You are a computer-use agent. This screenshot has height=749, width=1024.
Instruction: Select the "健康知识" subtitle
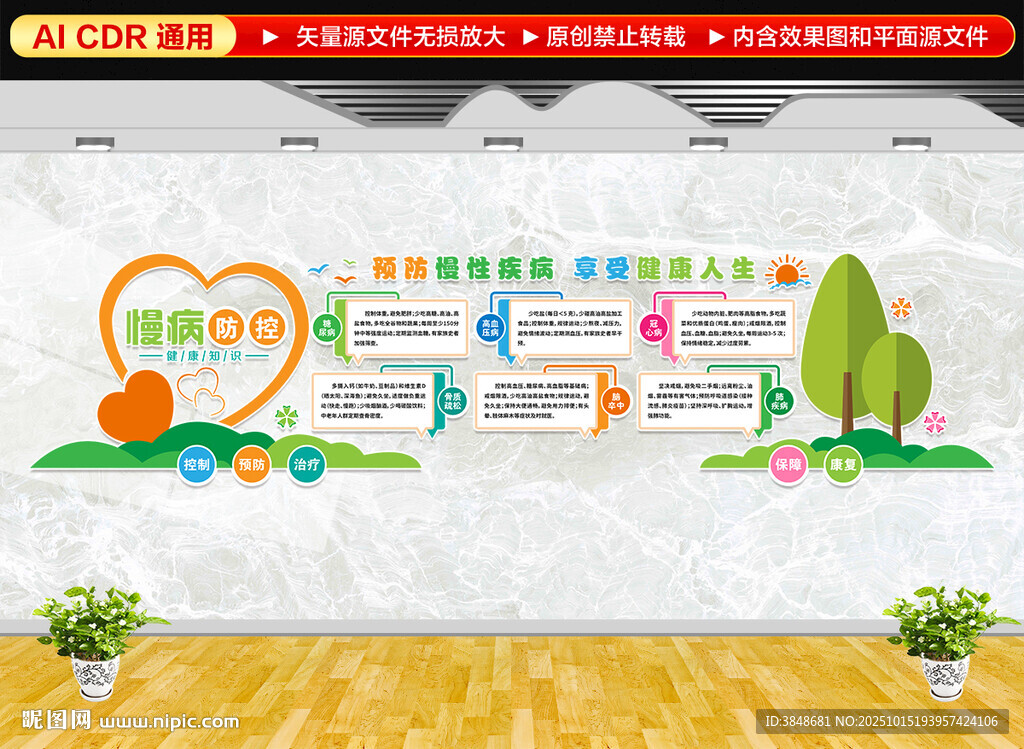(204, 356)
